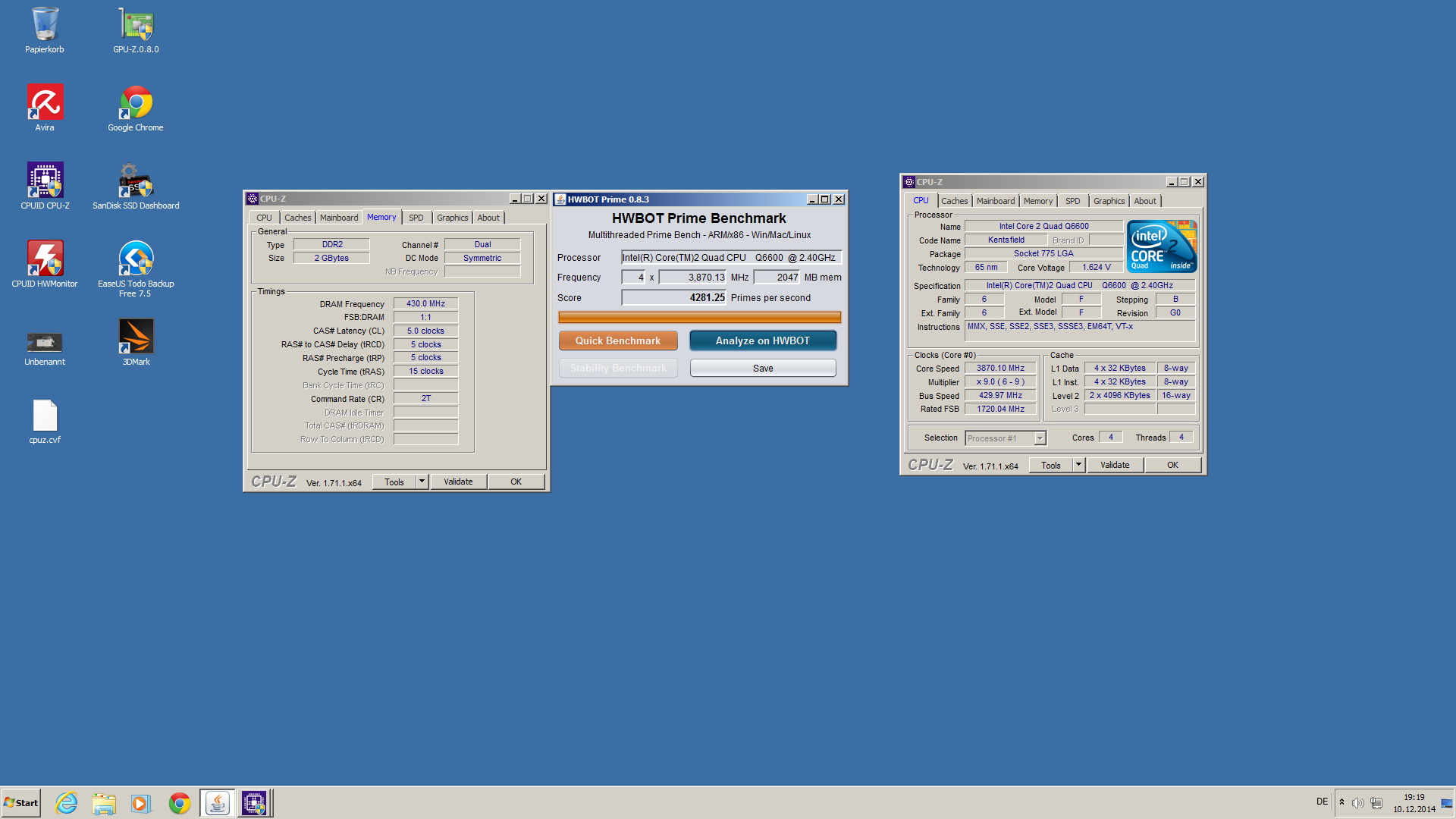Select the cpuz.cvf file icon
1456x819 pixels.
click(x=45, y=421)
